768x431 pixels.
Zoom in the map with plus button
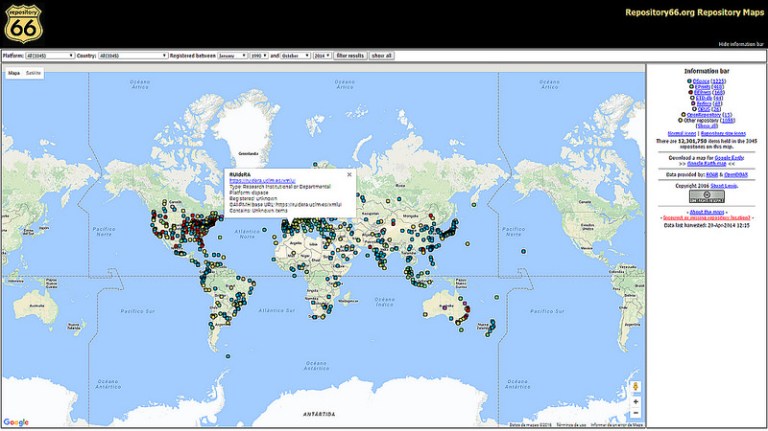point(635,402)
